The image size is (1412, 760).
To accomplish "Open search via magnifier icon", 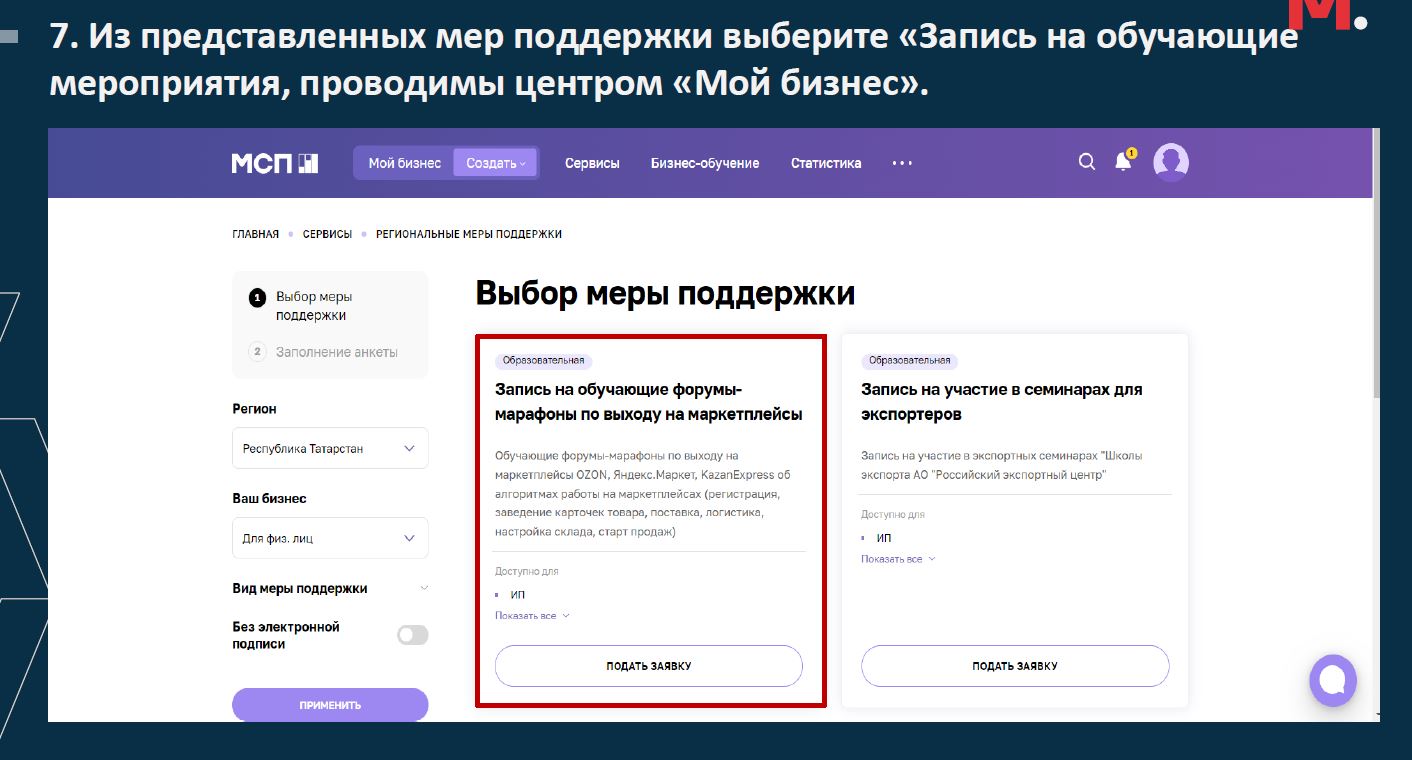I will tap(1086, 162).
